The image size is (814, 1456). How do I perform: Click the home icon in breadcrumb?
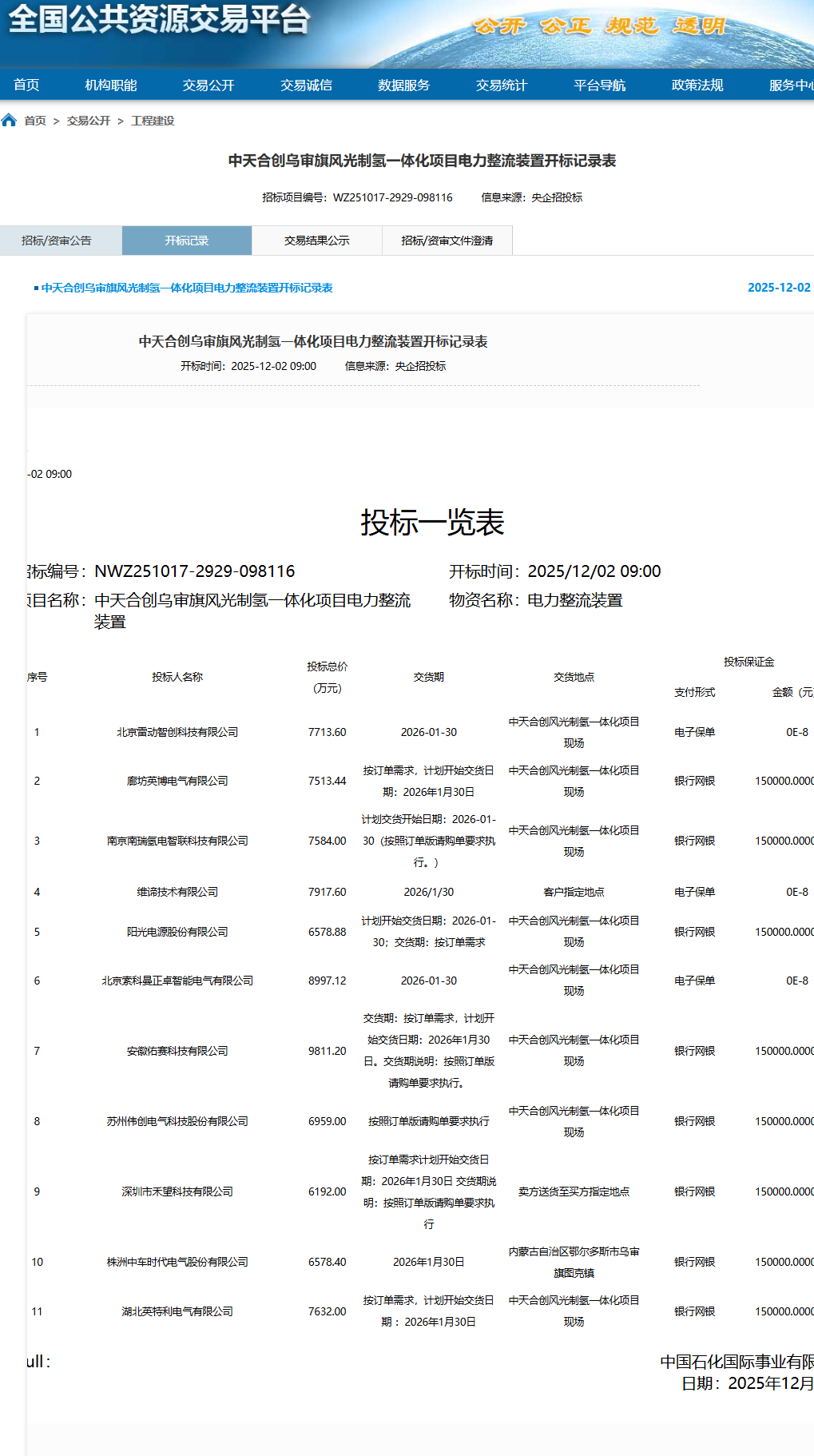pyautogui.click(x=9, y=121)
